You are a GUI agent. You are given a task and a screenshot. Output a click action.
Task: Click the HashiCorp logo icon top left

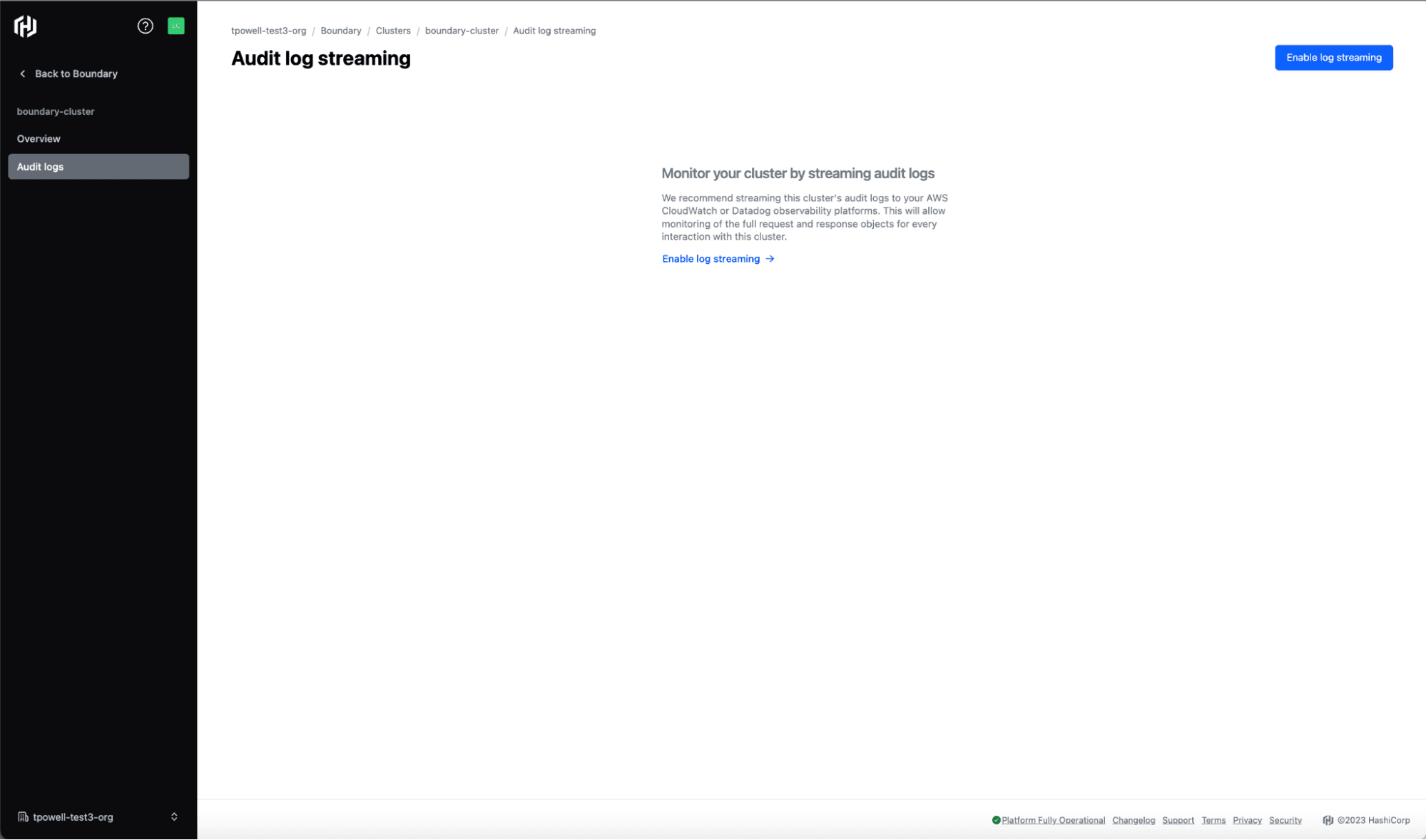pos(26,26)
